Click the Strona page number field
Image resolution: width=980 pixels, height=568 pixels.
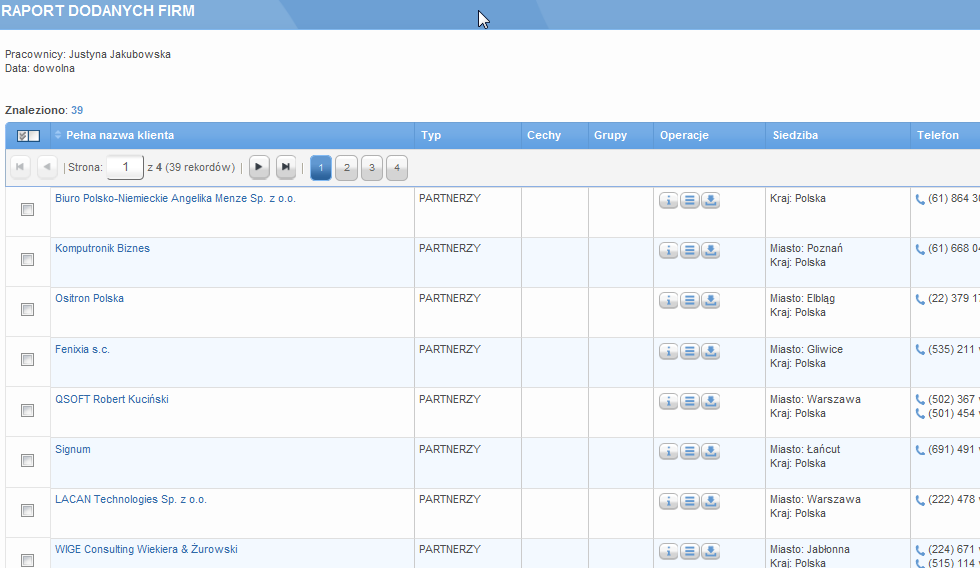click(x=125, y=167)
